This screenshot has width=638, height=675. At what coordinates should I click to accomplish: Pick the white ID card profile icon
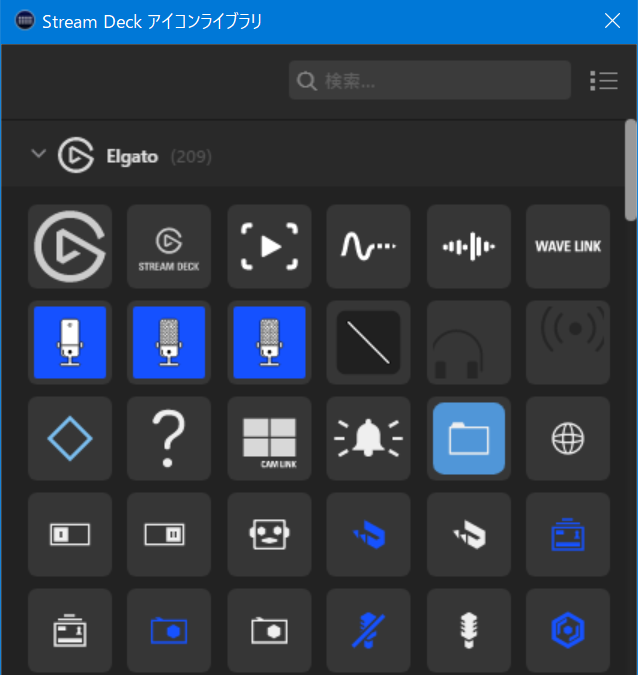[x=70, y=630]
